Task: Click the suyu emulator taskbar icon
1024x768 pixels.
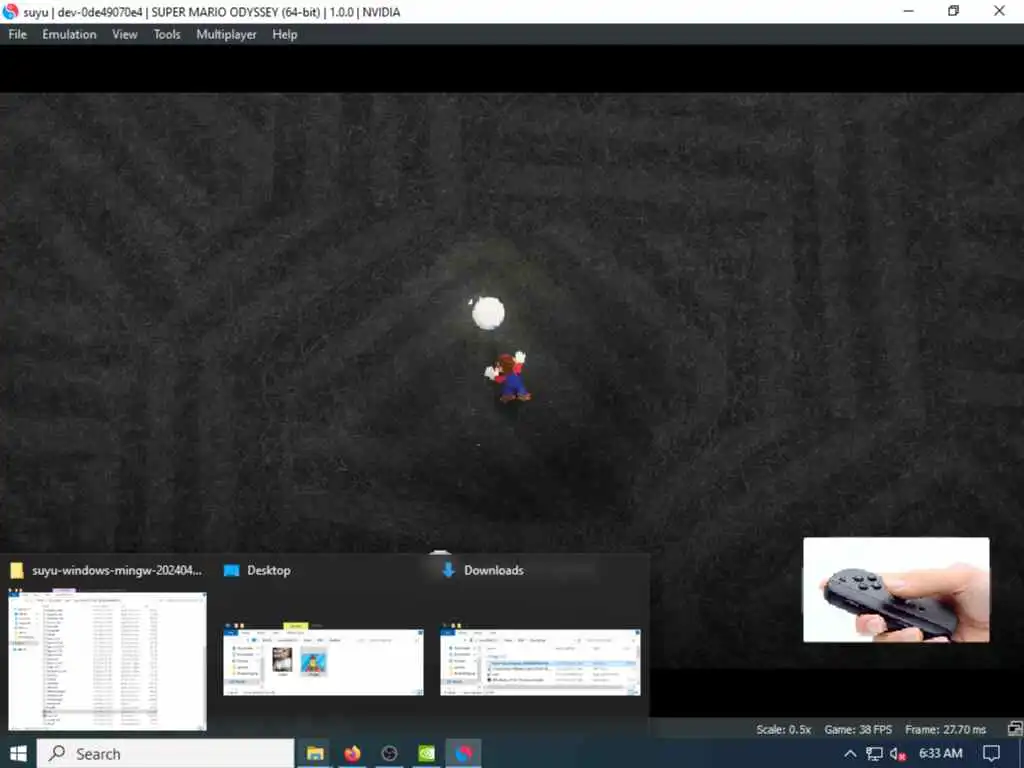Action: [464, 754]
